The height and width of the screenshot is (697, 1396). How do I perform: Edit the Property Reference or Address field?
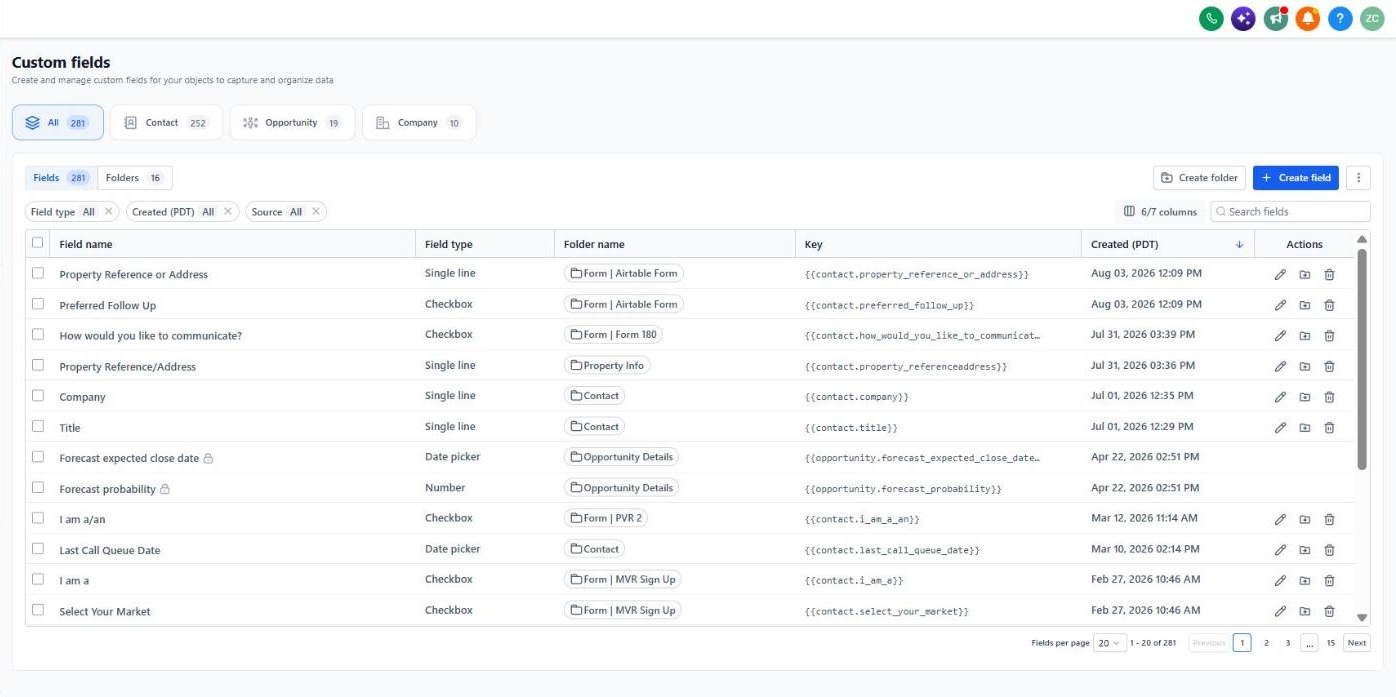1280,275
